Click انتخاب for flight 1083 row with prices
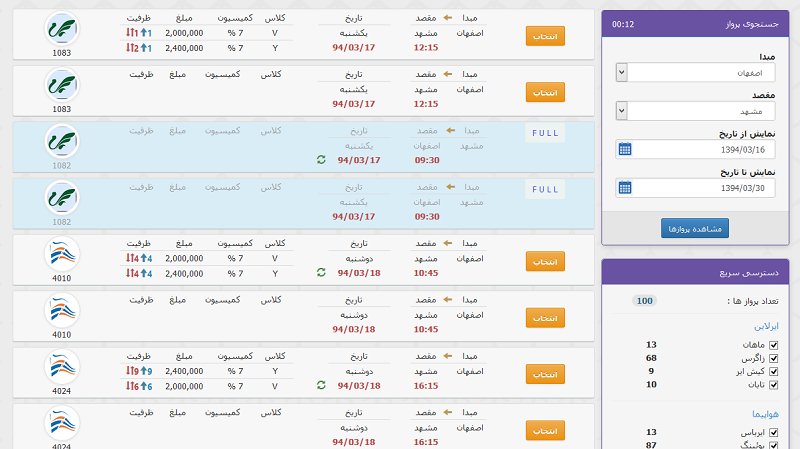The width and height of the screenshot is (800, 449). (x=545, y=36)
